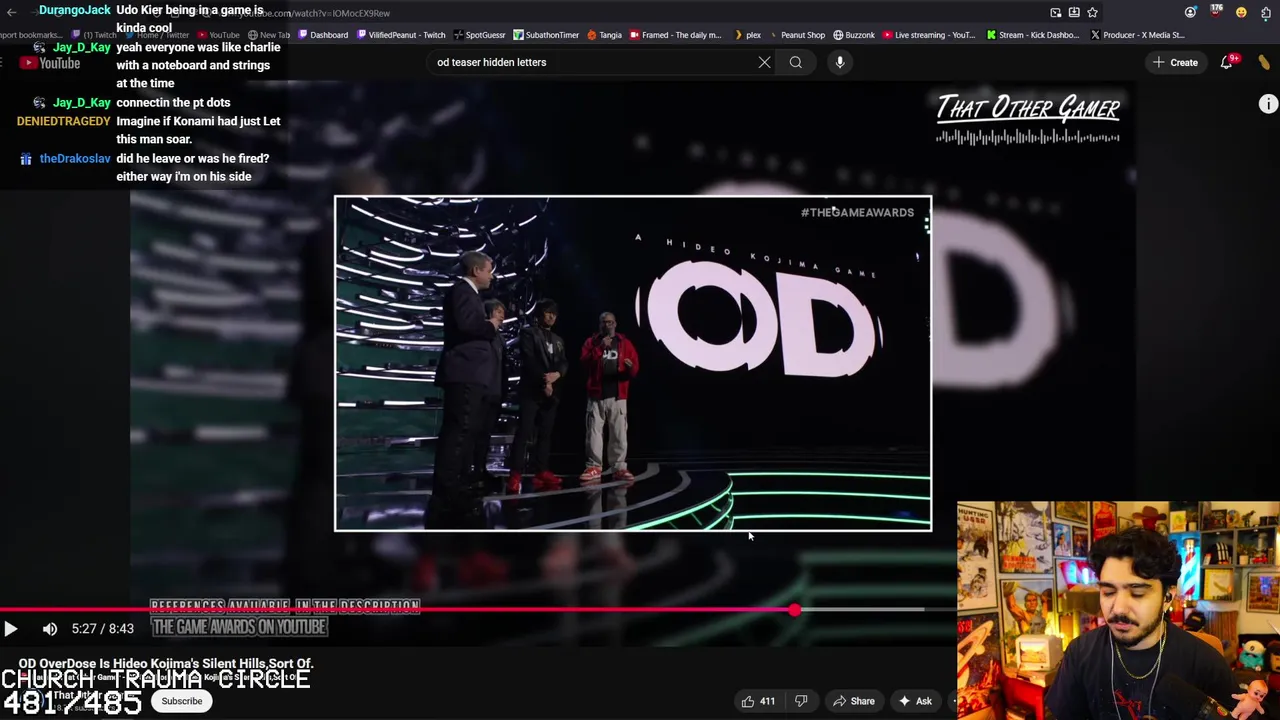Click theDrakoslav username in chat overlay

click(x=75, y=158)
